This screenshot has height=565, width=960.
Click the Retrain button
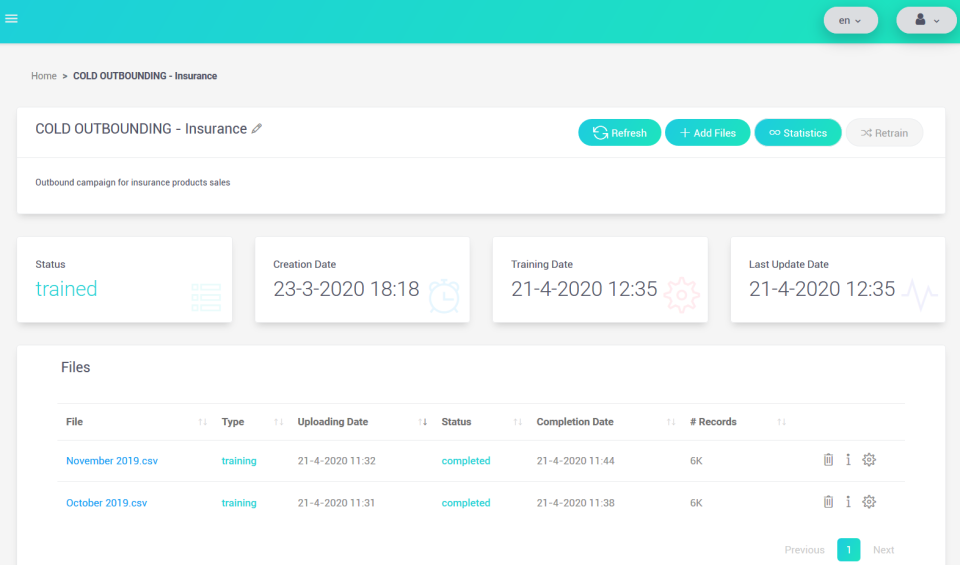[884, 133]
